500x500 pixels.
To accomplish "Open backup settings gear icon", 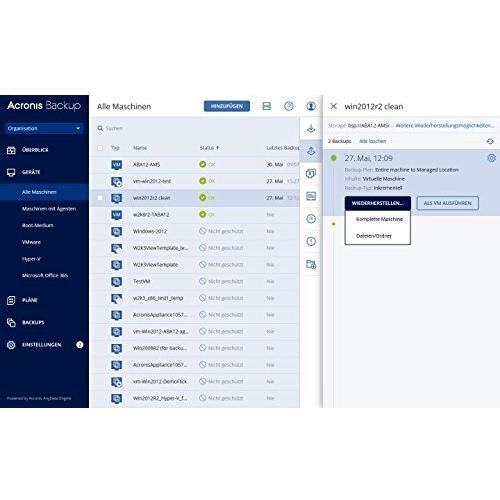I will 492,158.
